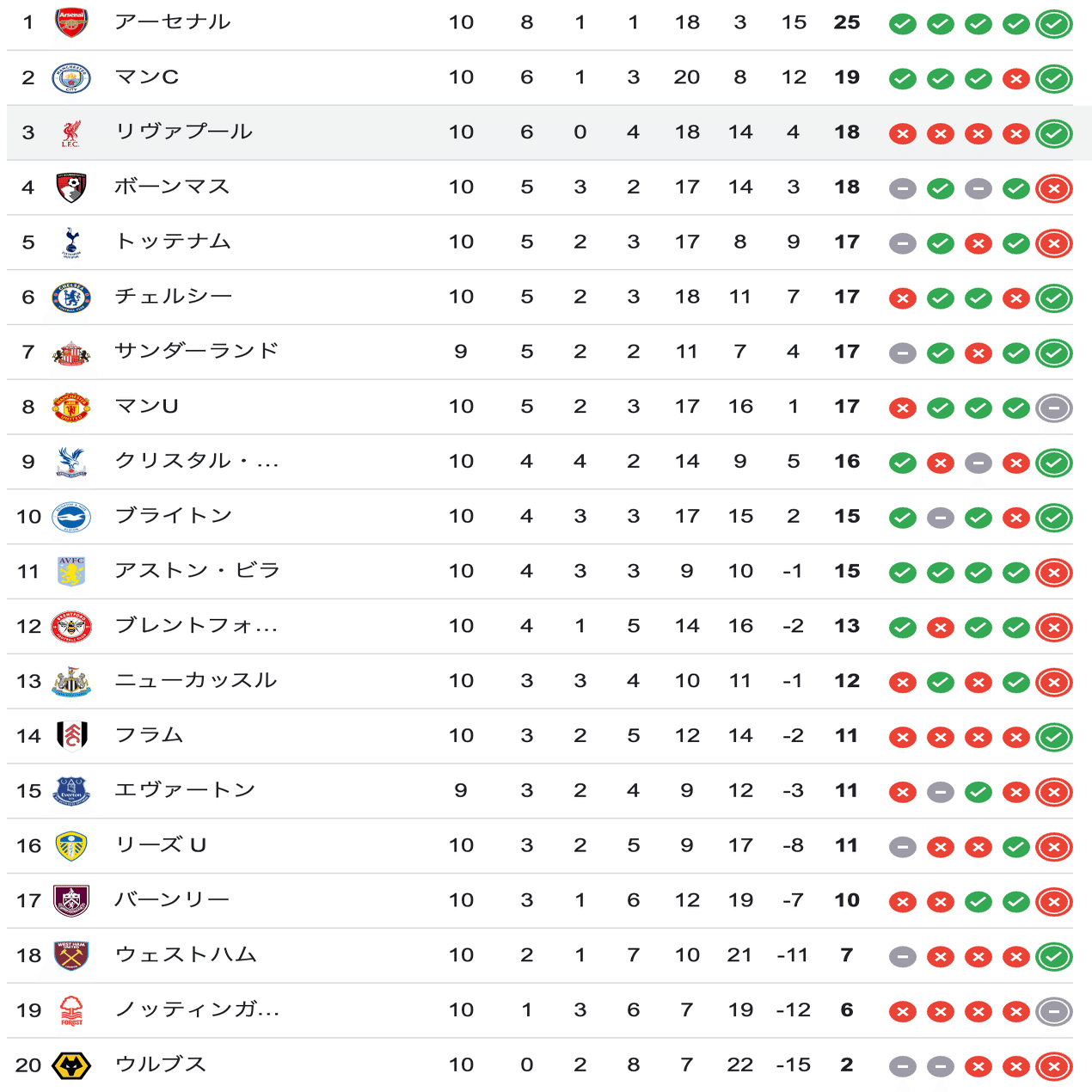Click the Arsenal club crest
The height and width of the screenshot is (1092, 1092).
(71, 21)
